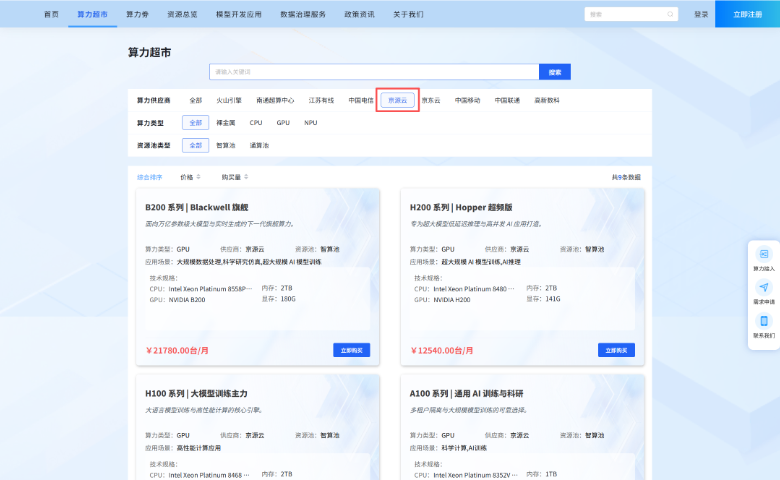780x480 pixels.
Task: Click the NVIDIA H200 GPU spec
Action: pos(451,299)
